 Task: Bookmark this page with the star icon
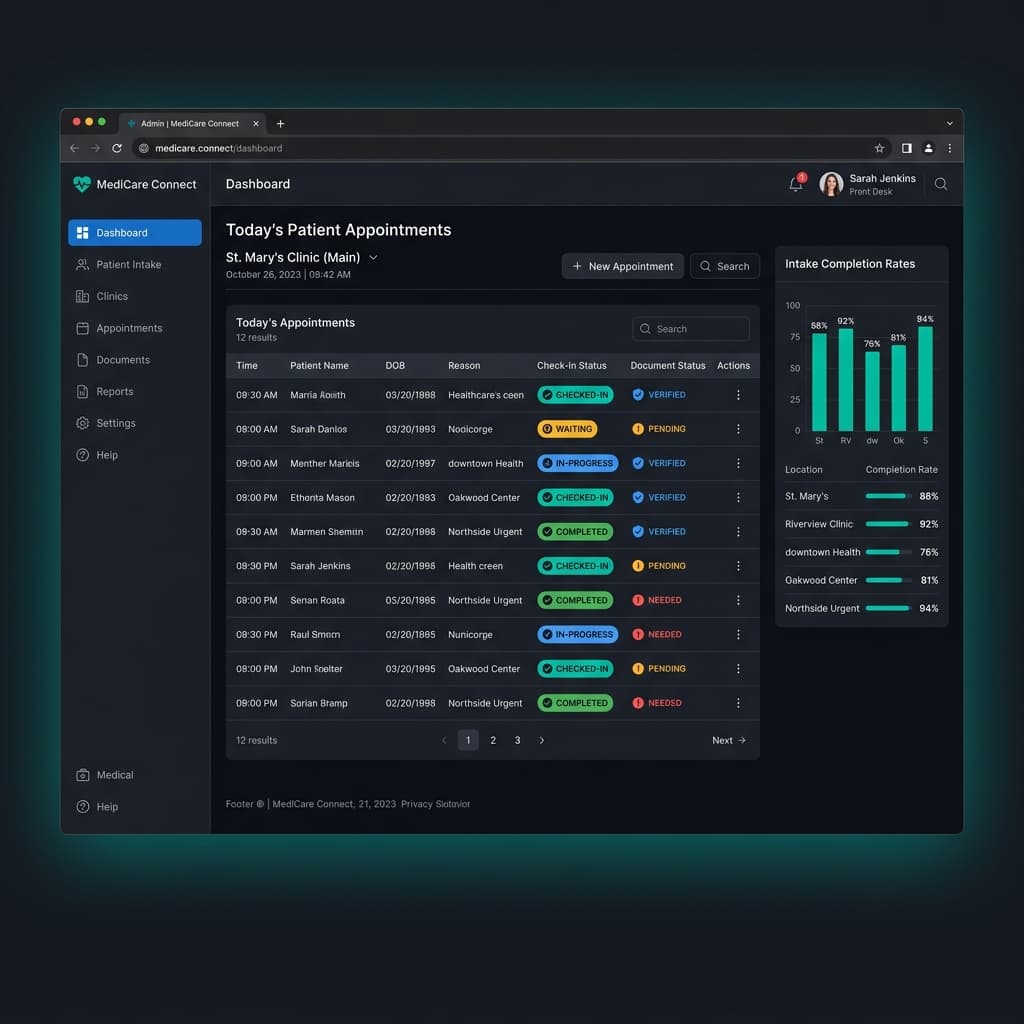[879, 148]
